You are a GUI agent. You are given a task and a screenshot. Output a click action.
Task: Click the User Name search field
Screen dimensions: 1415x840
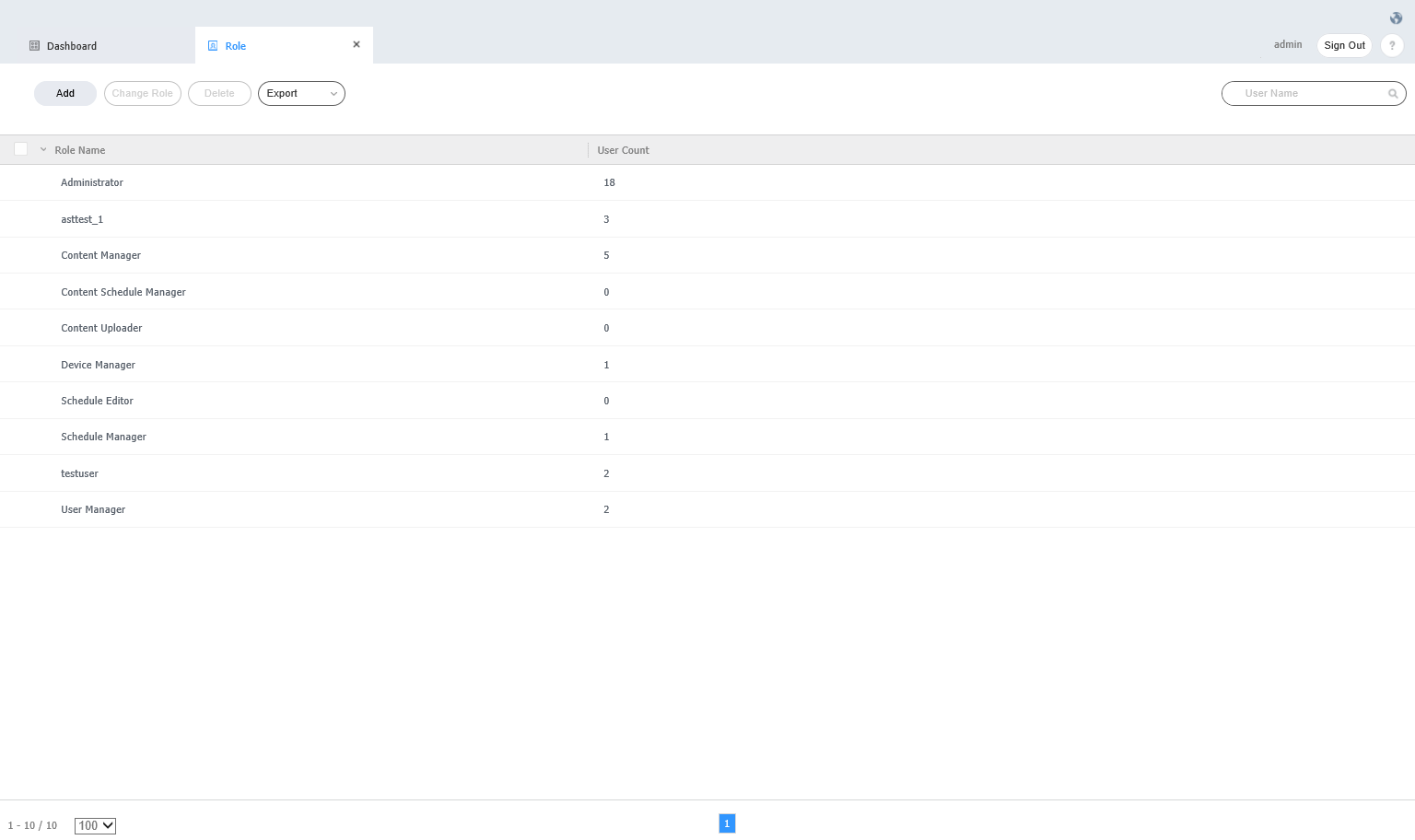click(x=1308, y=93)
